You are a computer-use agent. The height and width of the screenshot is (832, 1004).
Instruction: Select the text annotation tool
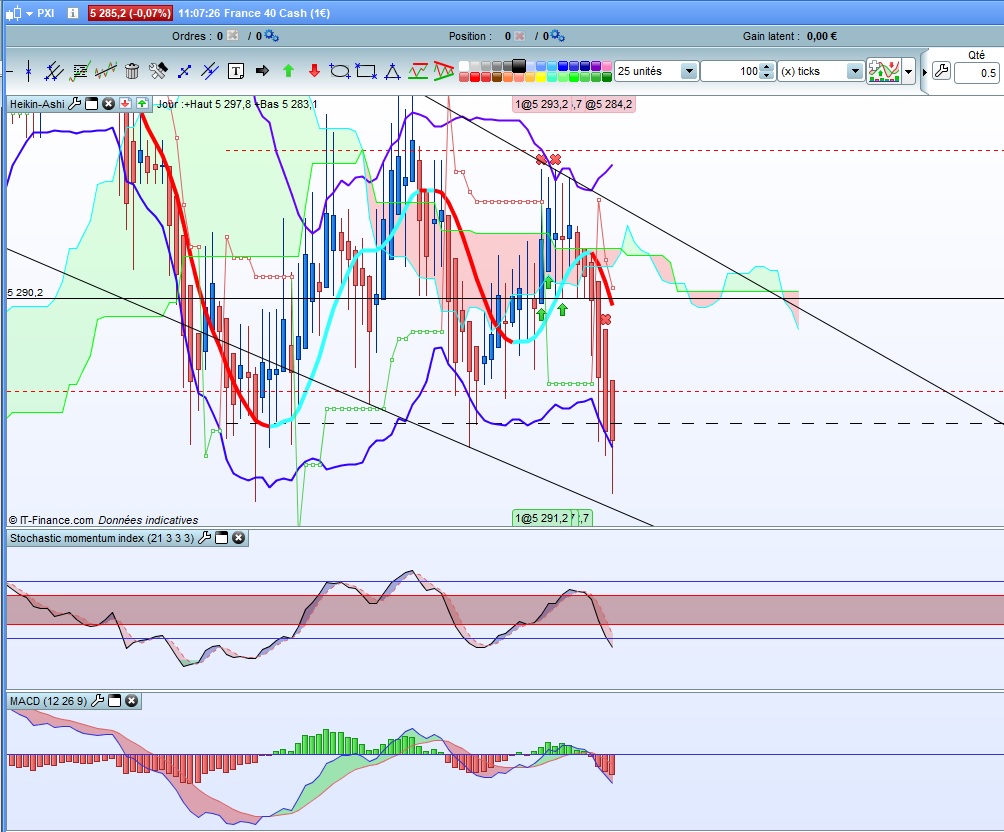pos(236,71)
